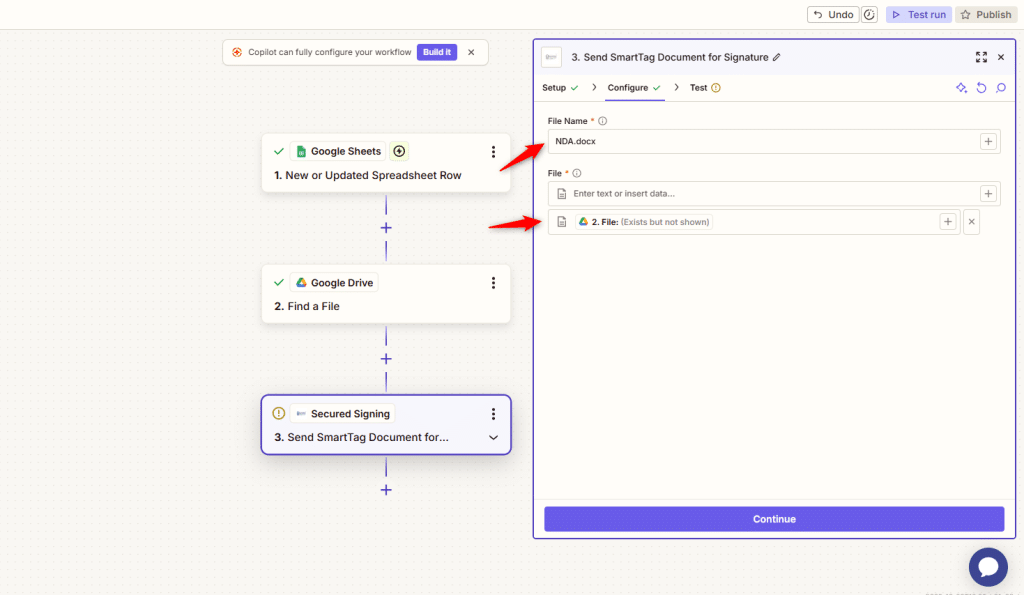Click the Configure step checkmark indicator
Viewport: 1024px width, 595px height.
pyautogui.click(x=659, y=87)
